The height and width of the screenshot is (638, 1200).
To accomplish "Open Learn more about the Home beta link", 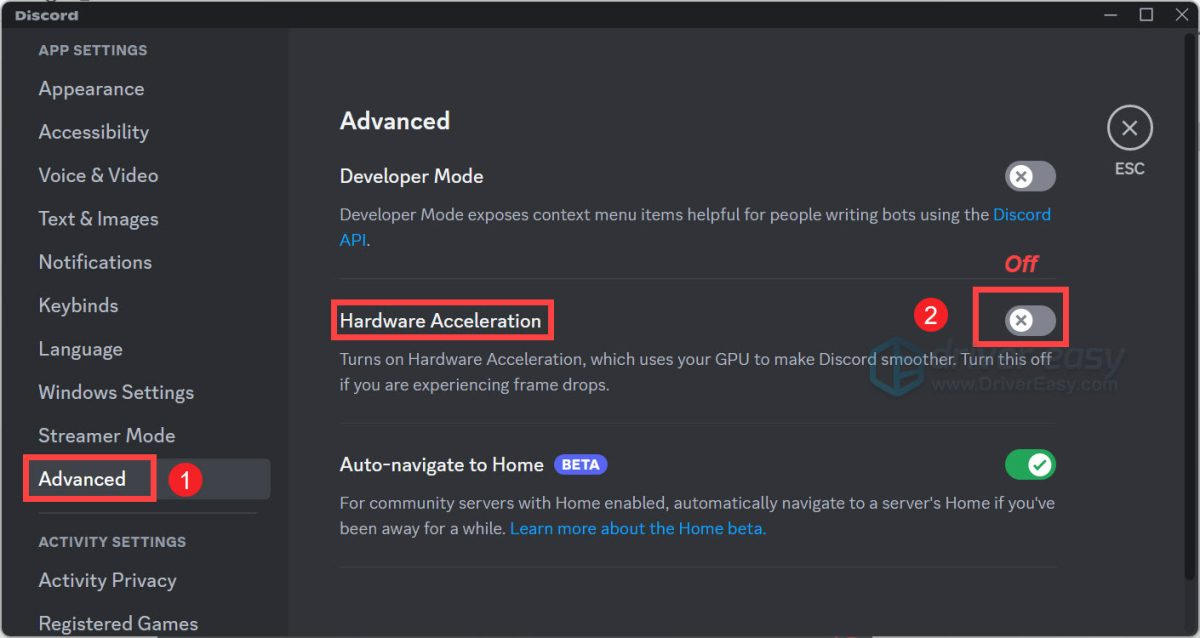I will [638, 528].
